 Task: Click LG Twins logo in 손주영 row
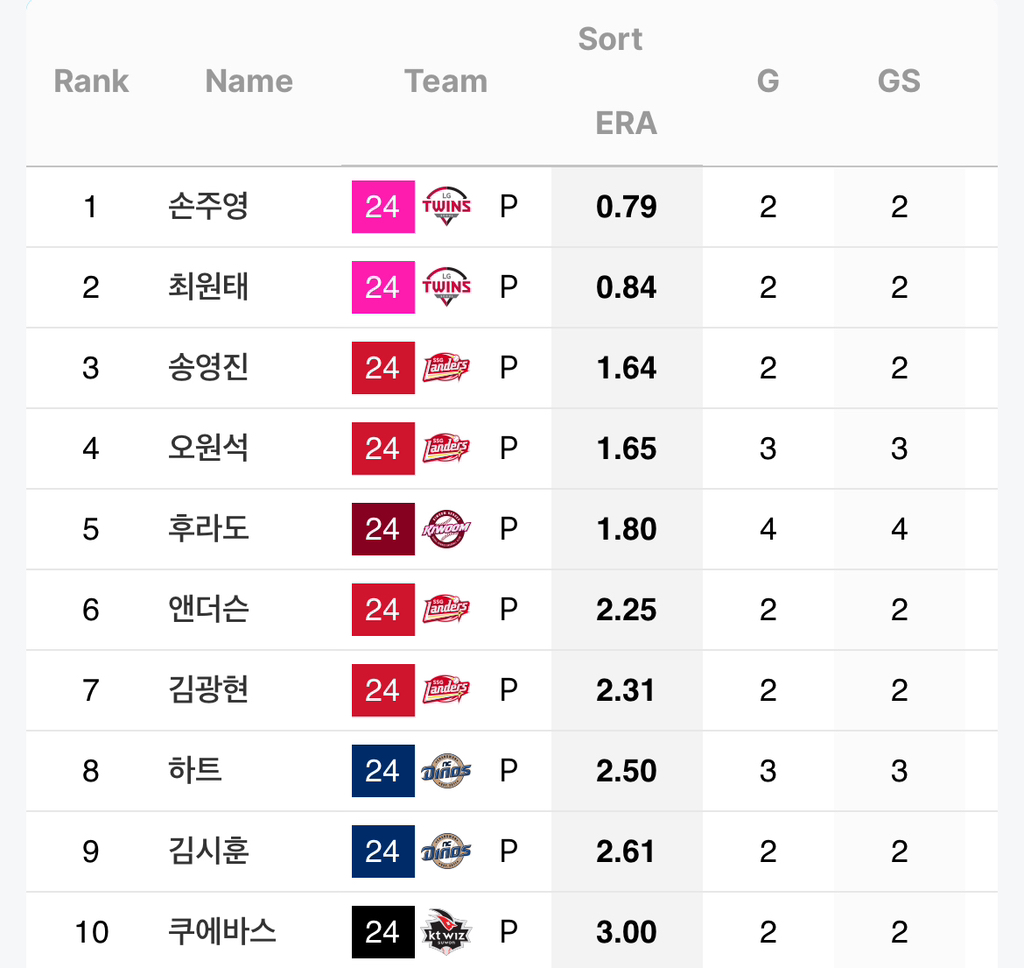coord(447,206)
